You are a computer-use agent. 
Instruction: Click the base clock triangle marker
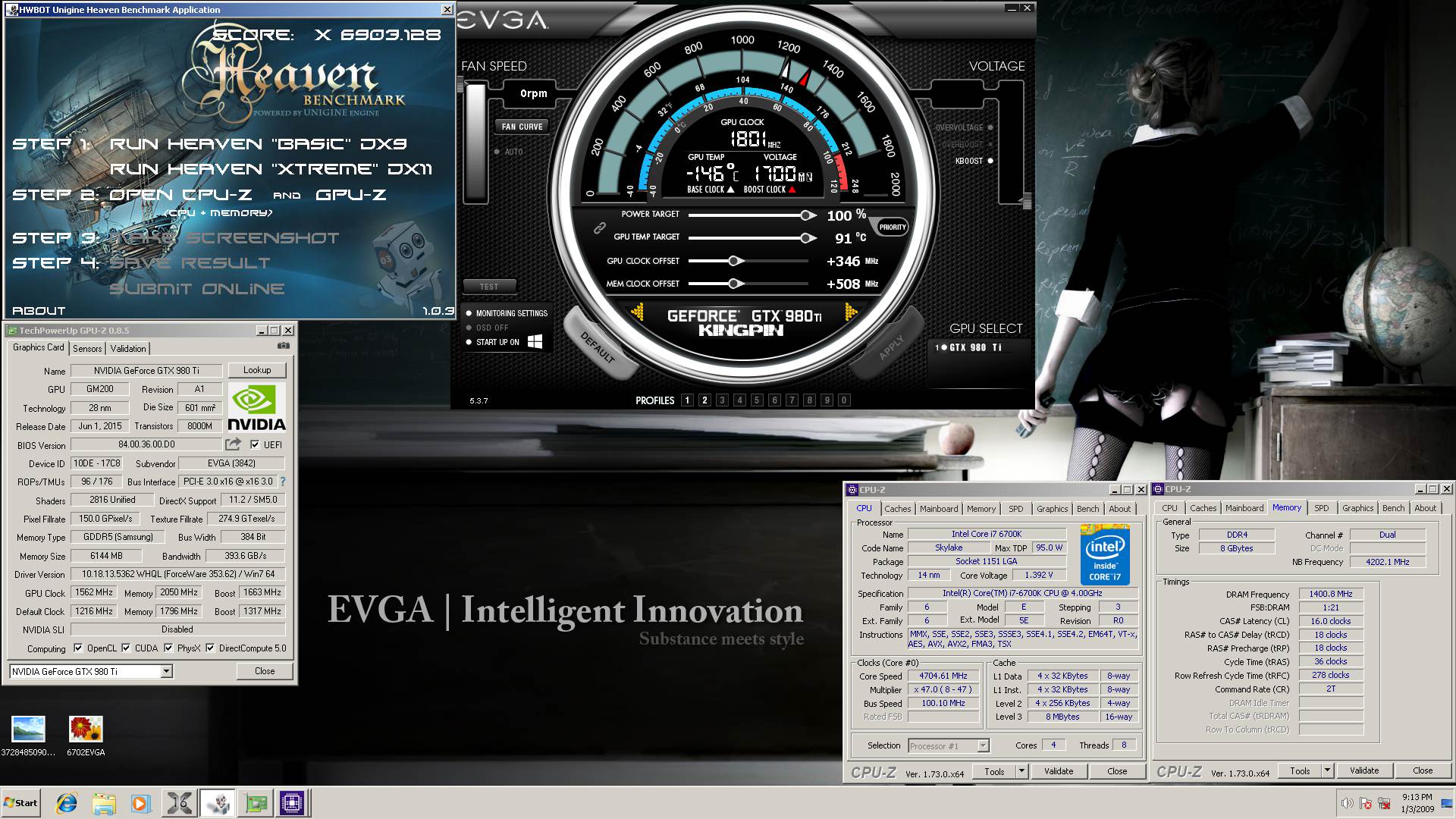click(730, 190)
